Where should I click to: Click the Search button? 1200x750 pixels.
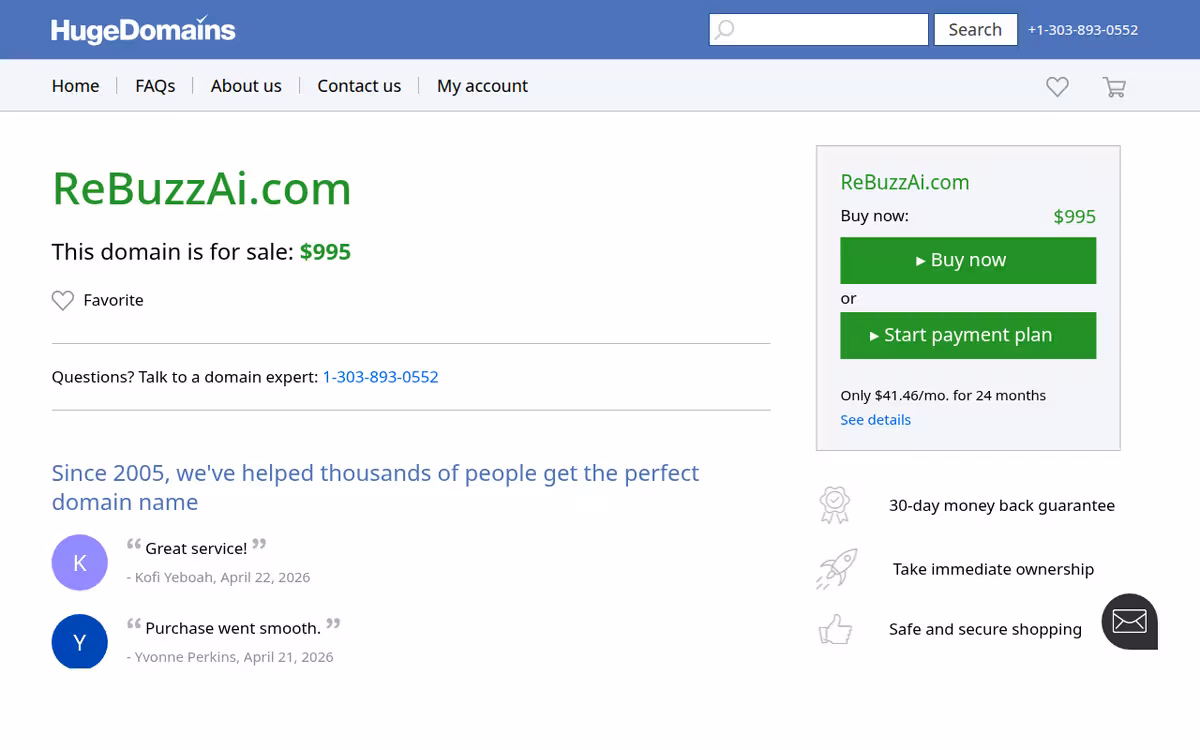coord(975,29)
